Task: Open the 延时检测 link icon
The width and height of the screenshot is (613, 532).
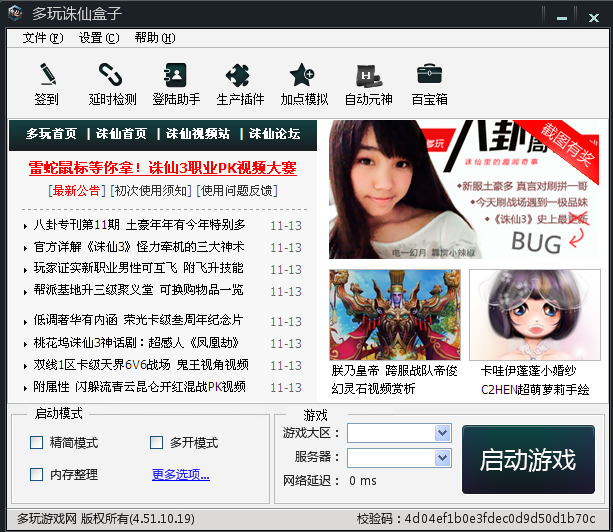Action: (111, 74)
